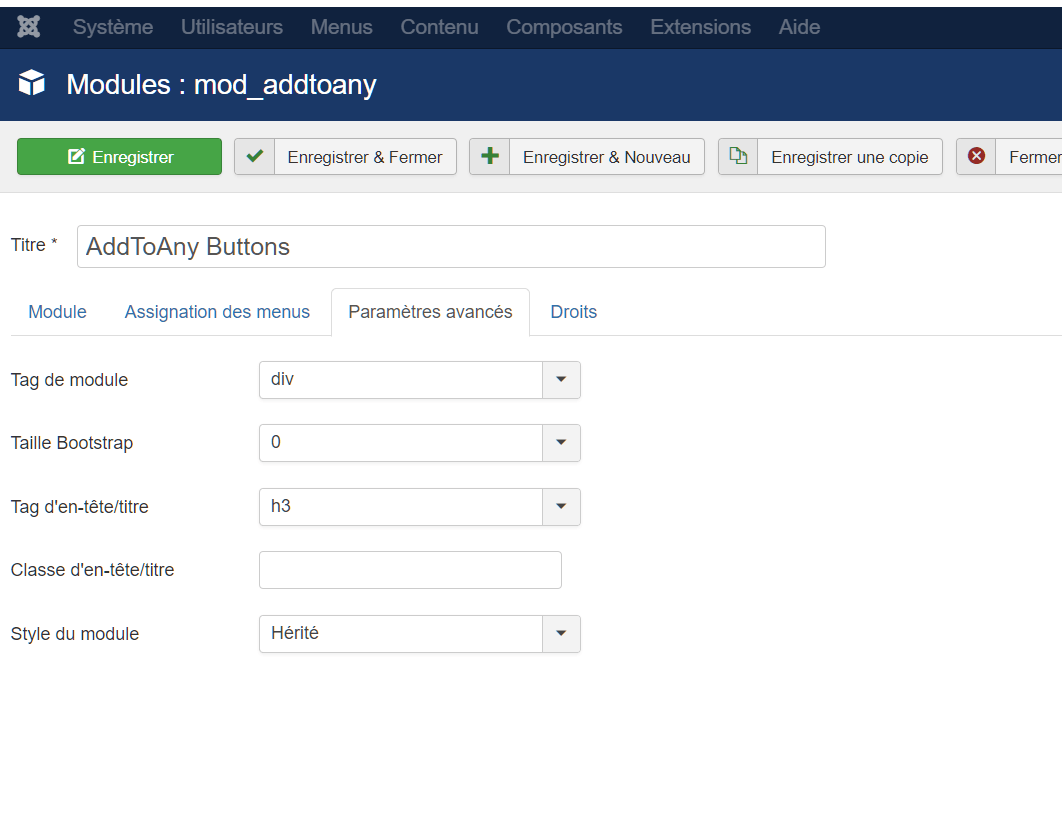Click the Tag de module label
1062x830 pixels.
coord(69,379)
